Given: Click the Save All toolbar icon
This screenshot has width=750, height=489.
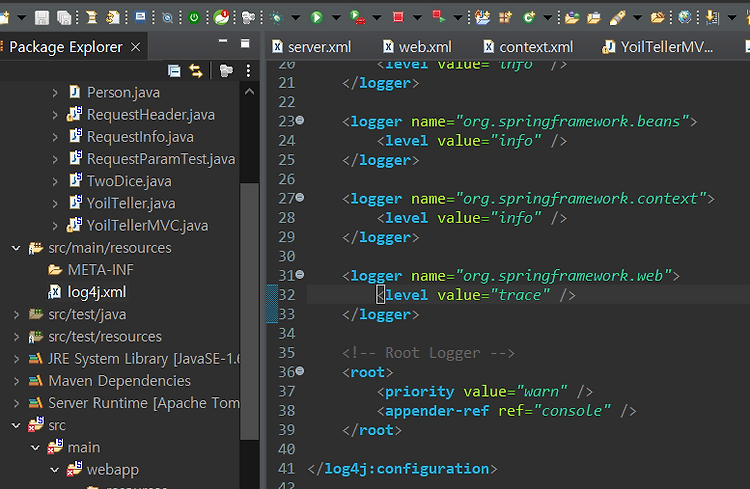Looking at the screenshot, I should coord(64,18).
